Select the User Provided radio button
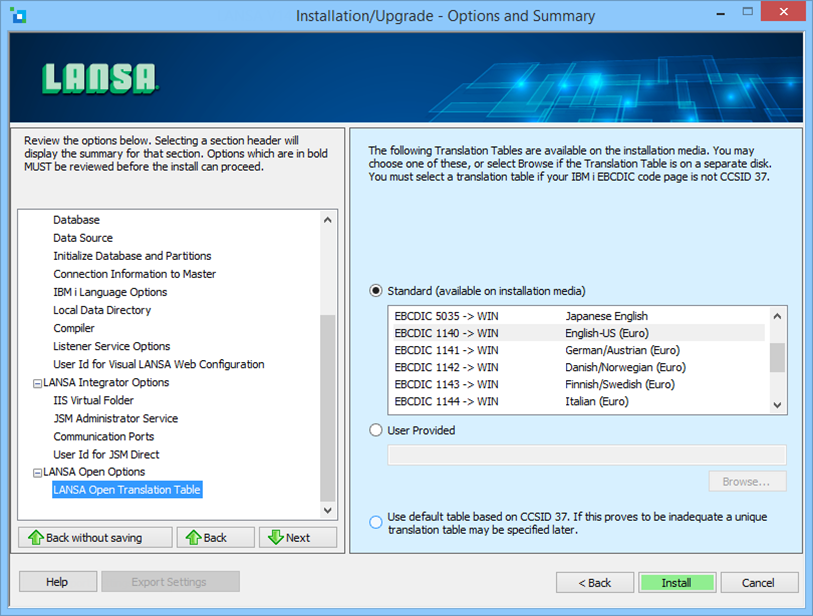 point(376,430)
